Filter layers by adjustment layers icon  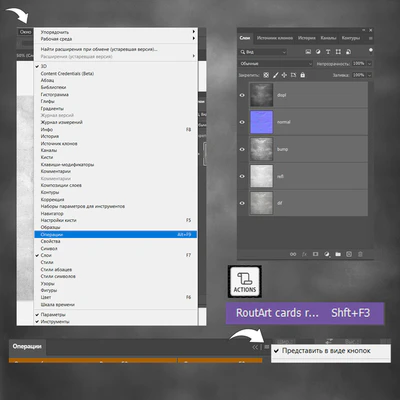coord(318,52)
